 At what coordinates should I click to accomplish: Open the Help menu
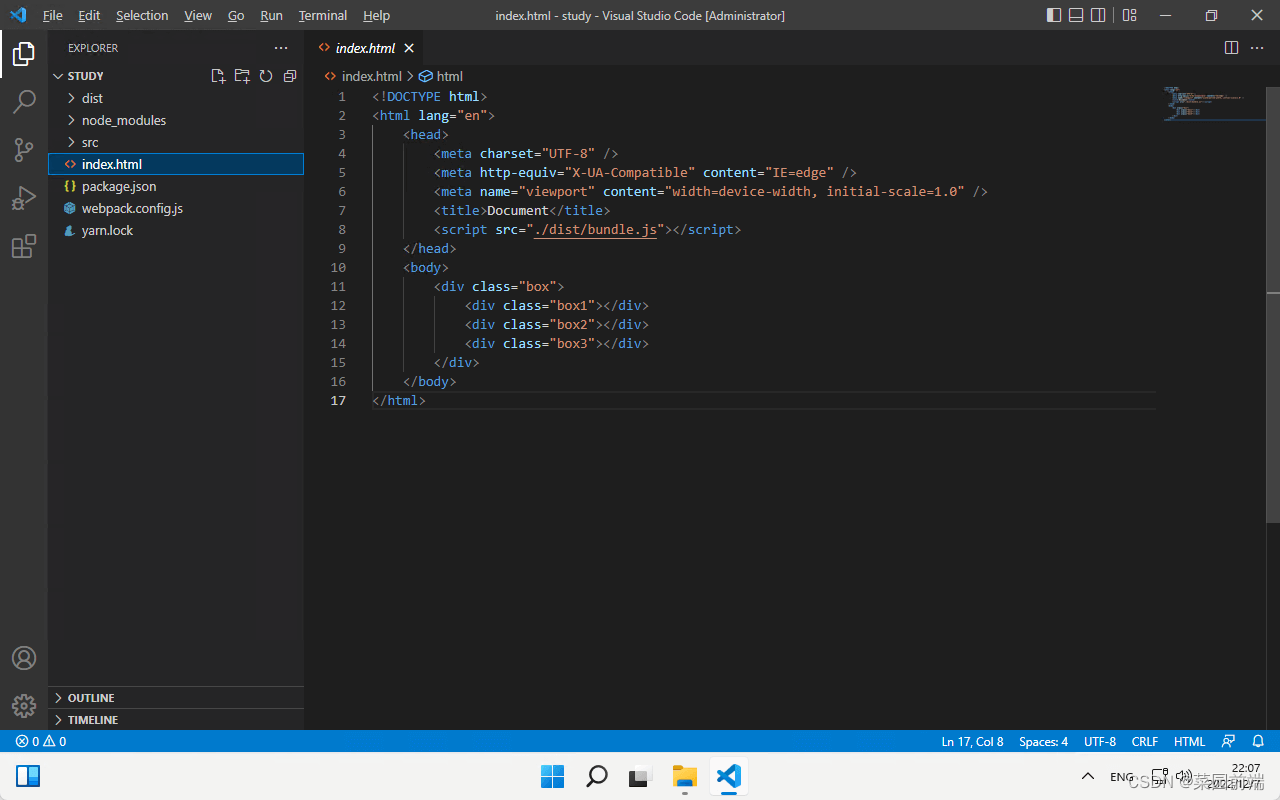coord(376,15)
